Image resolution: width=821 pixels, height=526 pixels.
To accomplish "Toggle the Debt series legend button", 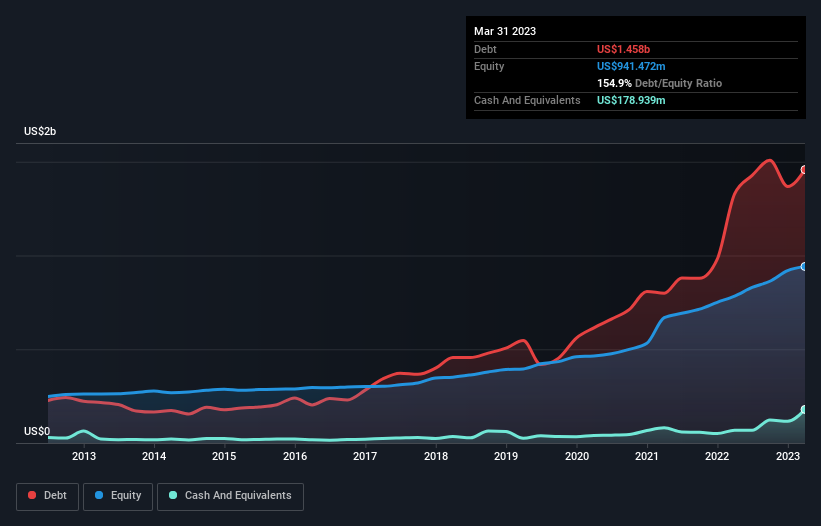I will pyautogui.click(x=48, y=496).
